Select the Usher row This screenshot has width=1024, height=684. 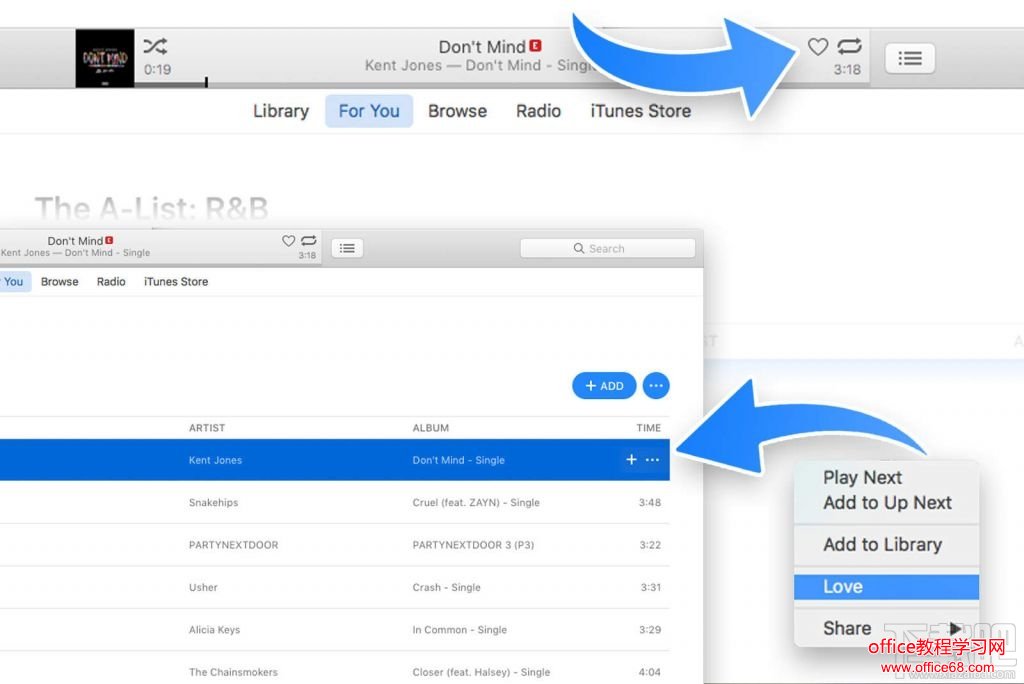[334, 587]
